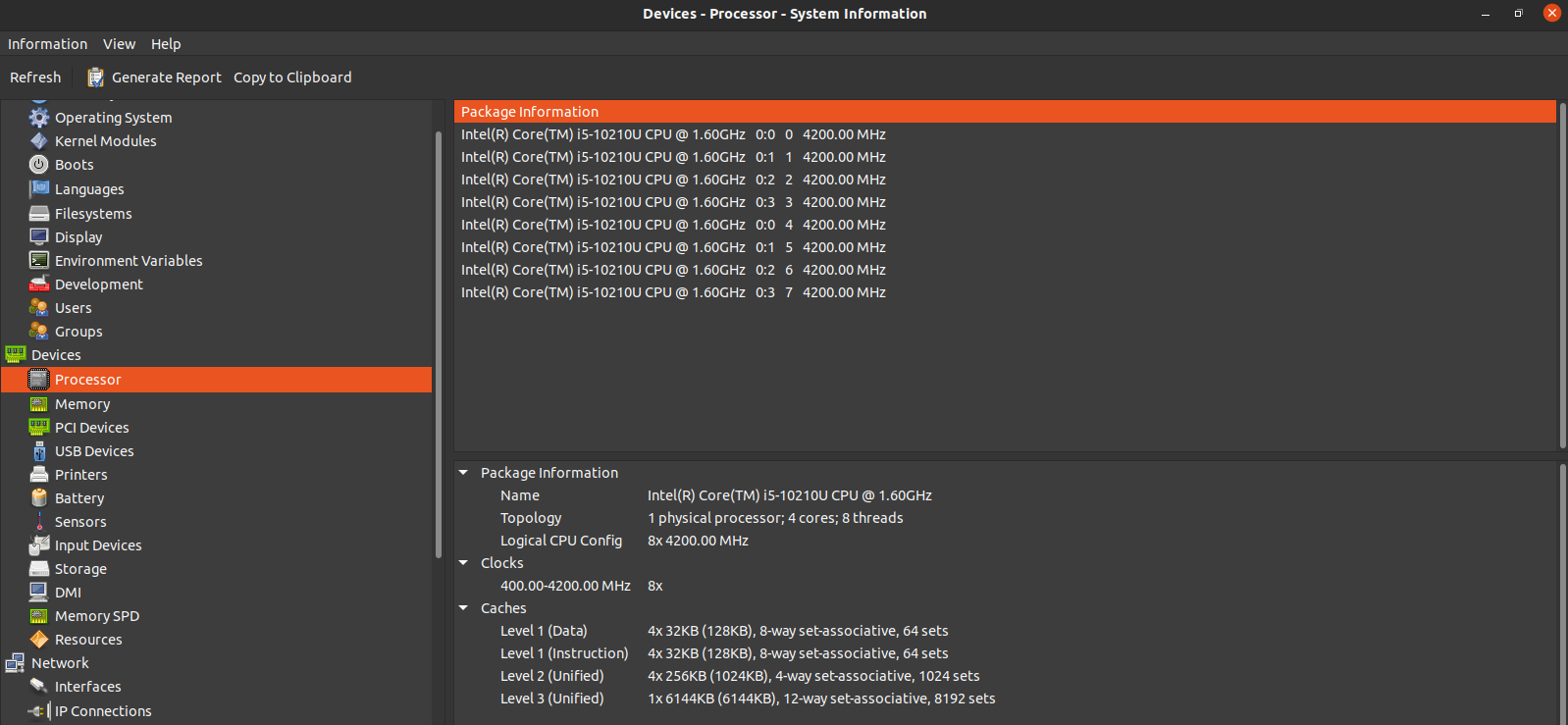Viewport: 1568px width, 725px height.
Task: Click the sidebar vertical scrollbar
Action: click(438, 343)
